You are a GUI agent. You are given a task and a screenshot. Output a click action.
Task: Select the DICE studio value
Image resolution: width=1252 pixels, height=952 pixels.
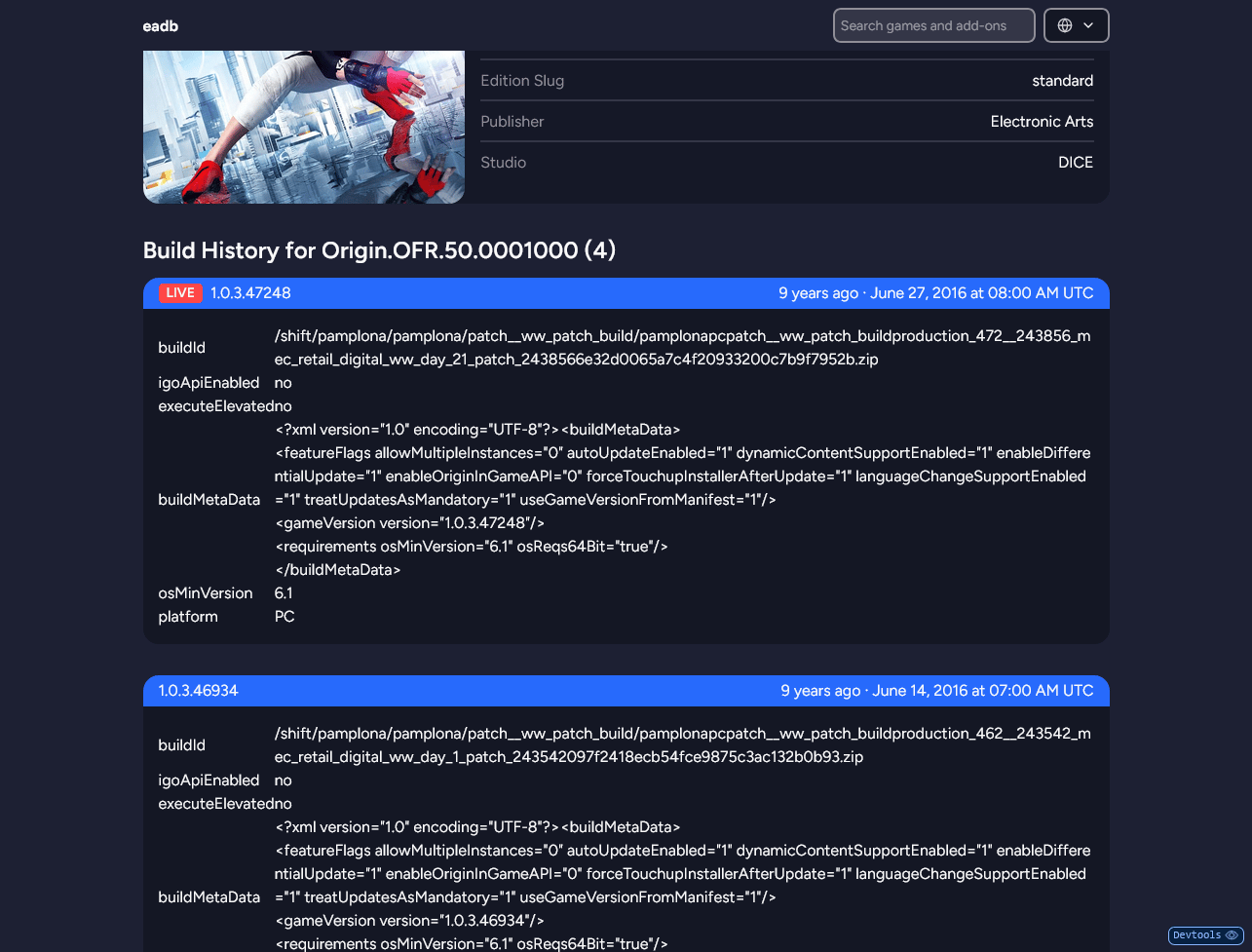coord(1075,163)
